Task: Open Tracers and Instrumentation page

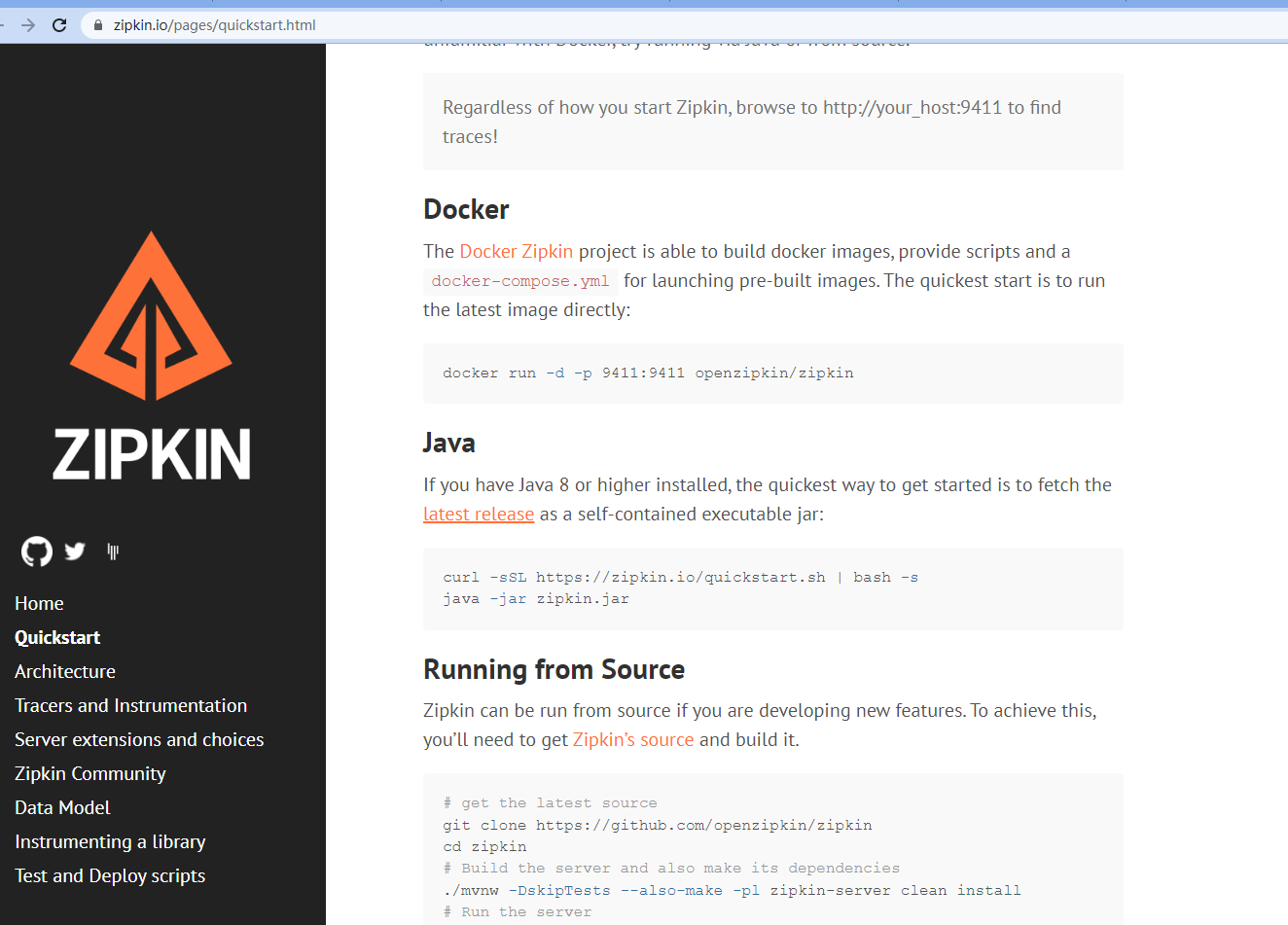Action: (131, 705)
